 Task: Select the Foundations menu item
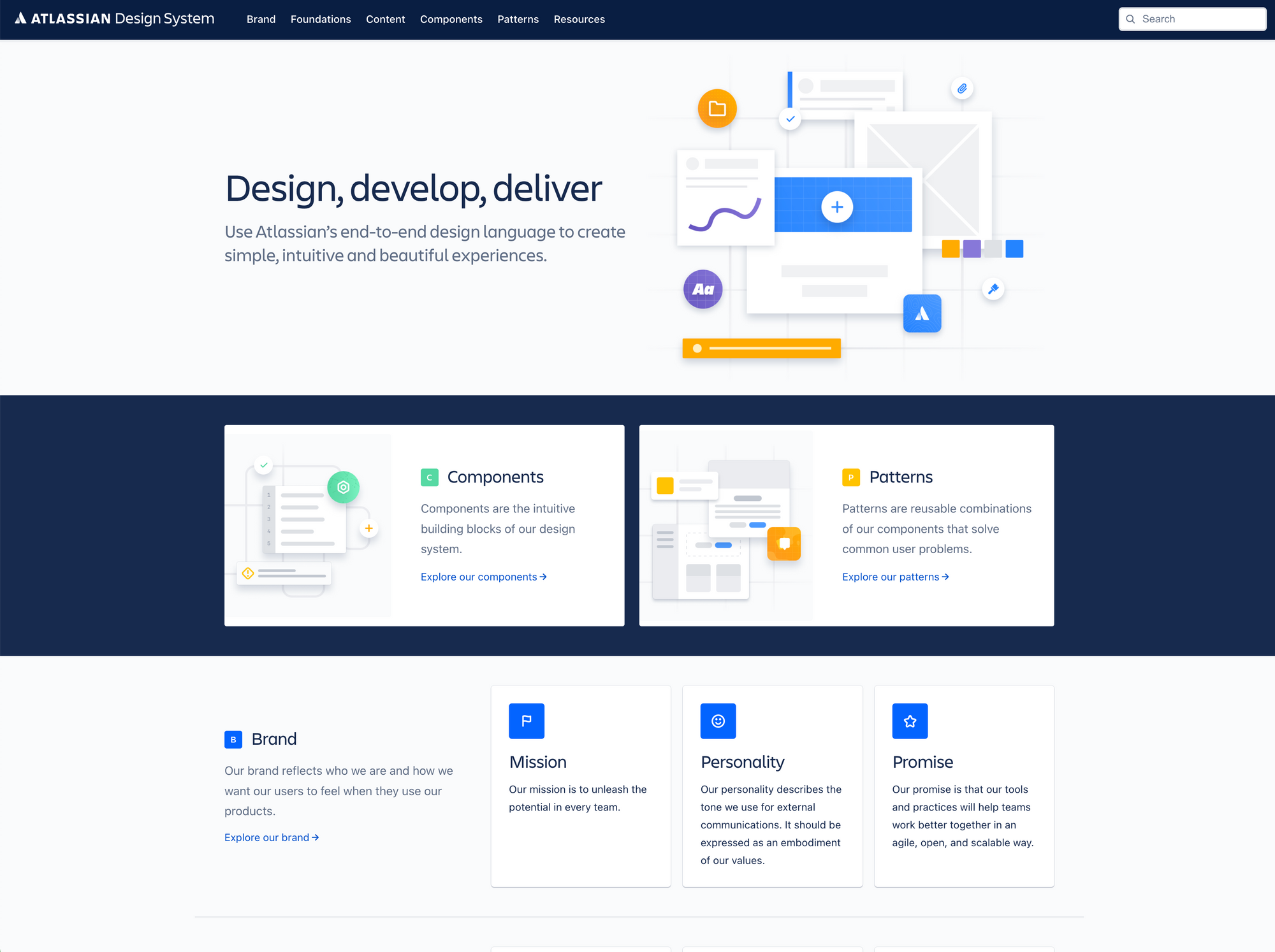[320, 19]
